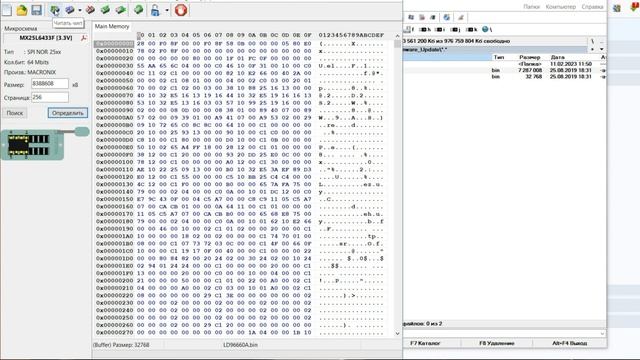Click first file manager toolbar icon

[x=411, y=17]
